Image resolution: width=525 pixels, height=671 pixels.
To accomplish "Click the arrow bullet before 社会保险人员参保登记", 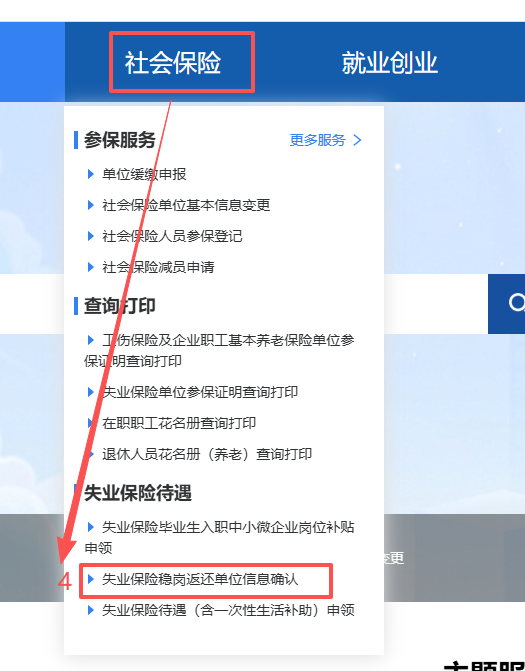I will tap(90, 236).
